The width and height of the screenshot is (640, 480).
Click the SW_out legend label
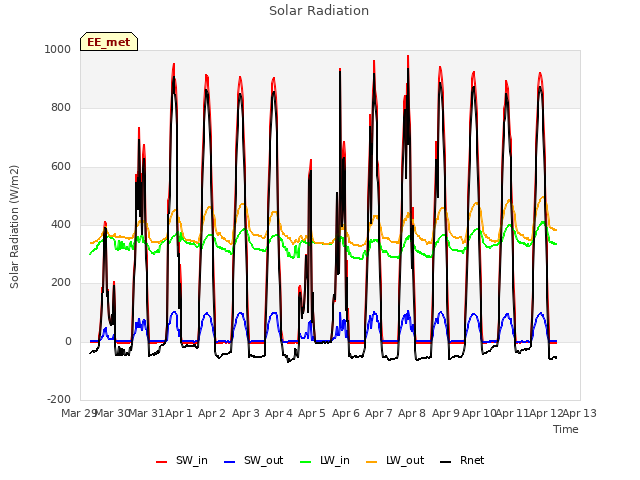pyautogui.click(x=263, y=460)
